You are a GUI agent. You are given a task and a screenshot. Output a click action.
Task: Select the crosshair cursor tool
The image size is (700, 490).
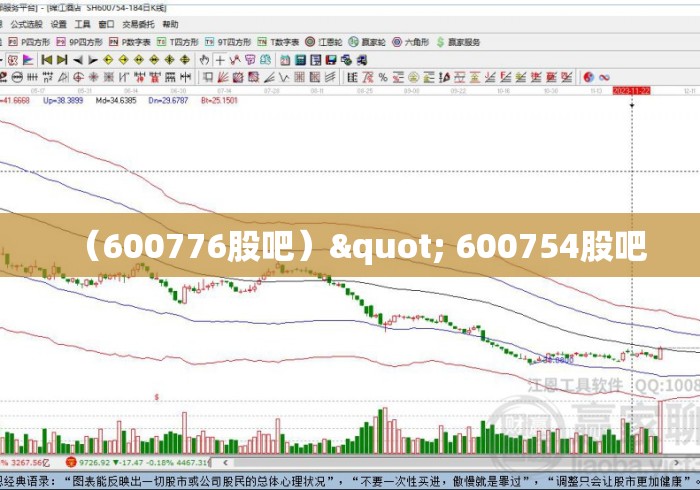click(x=220, y=60)
